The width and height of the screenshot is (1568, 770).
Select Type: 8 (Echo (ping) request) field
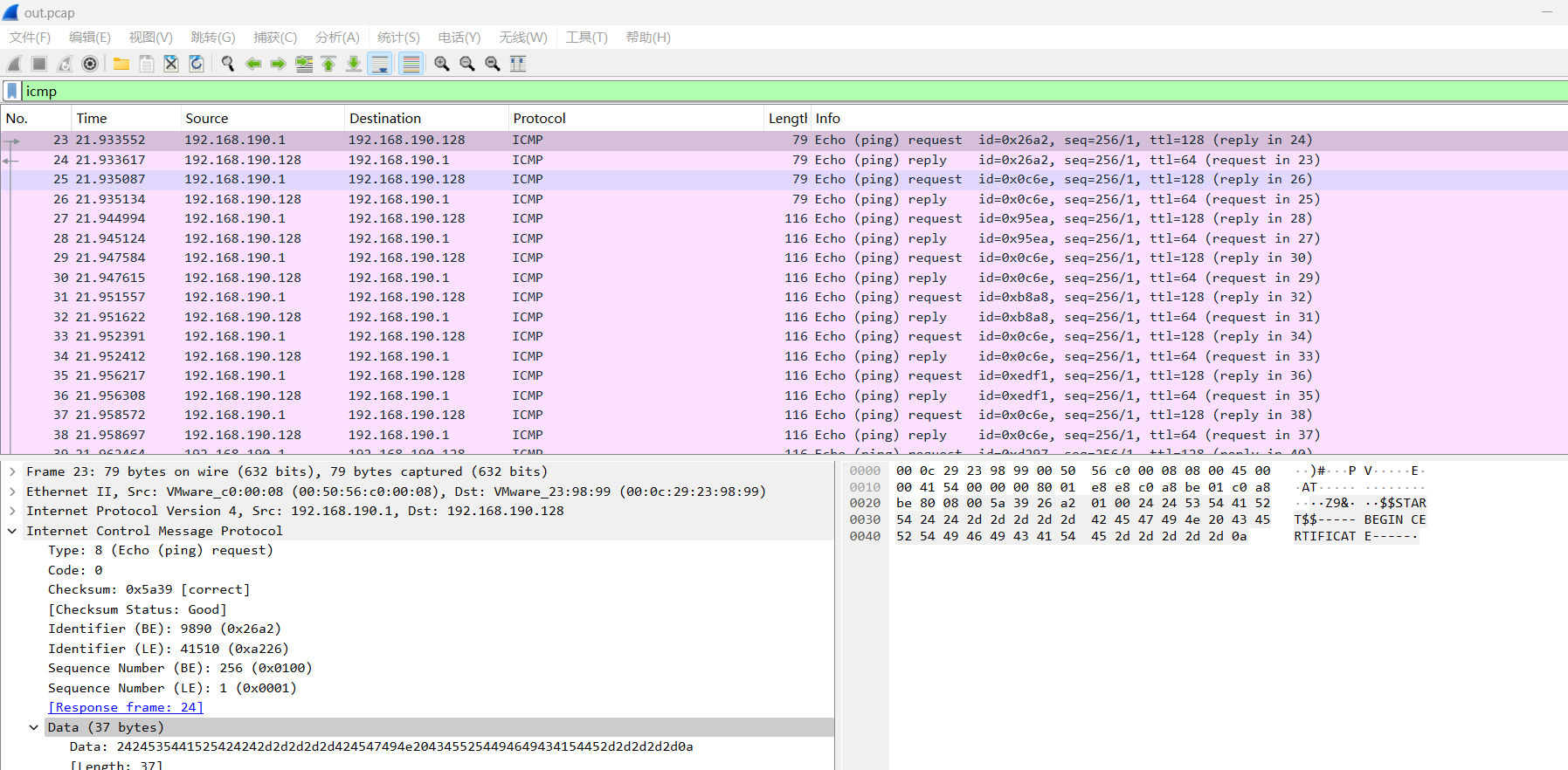(161, 550)
